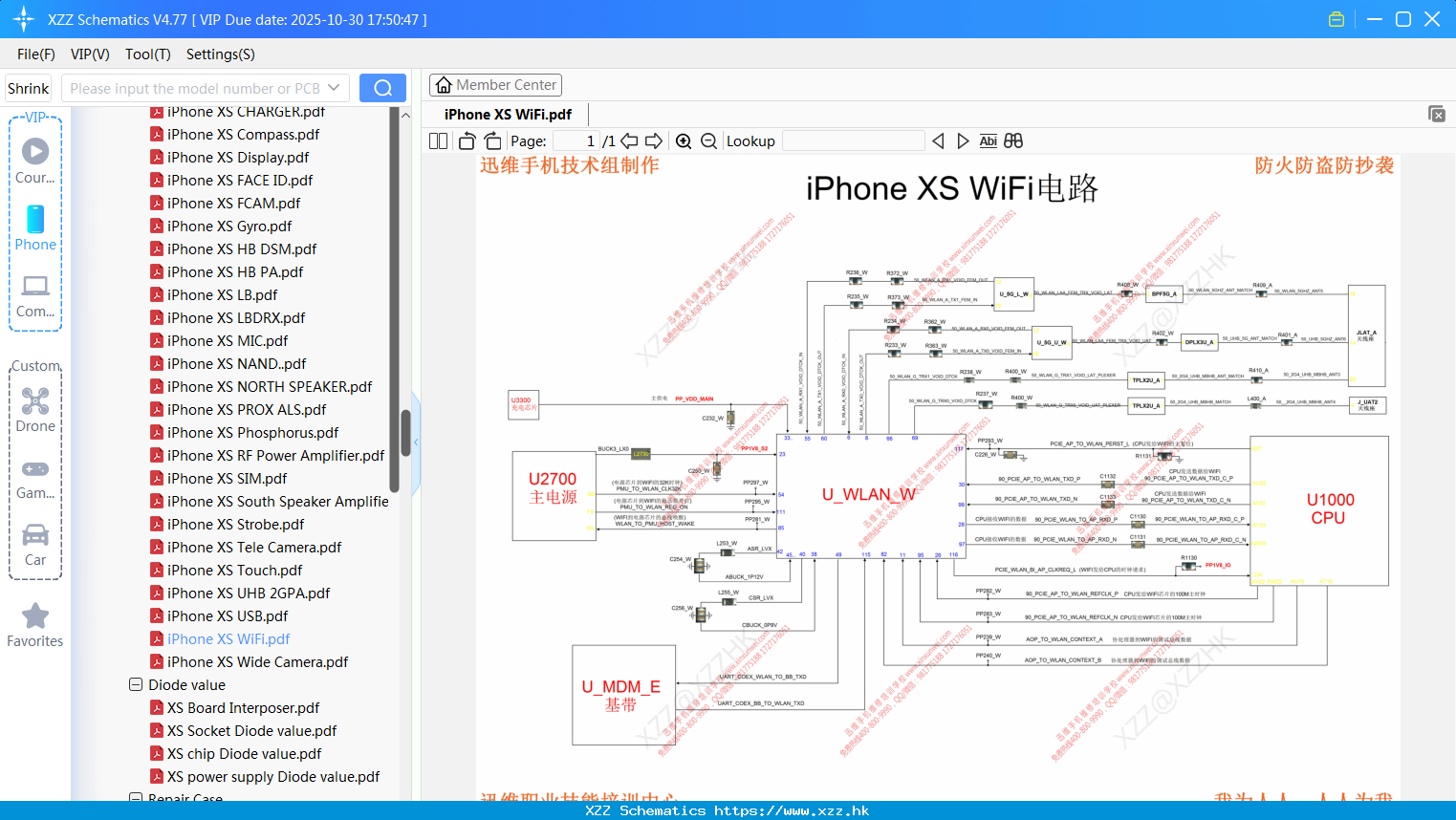The image size is (1456, 820).
Task: Collapse the left panel splitter handle
Action: [416, 442]
